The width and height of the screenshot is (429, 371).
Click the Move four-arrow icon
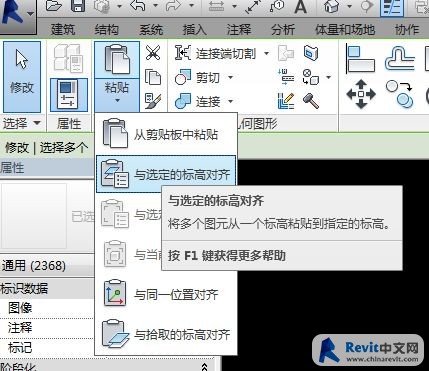tap(361, 94)
